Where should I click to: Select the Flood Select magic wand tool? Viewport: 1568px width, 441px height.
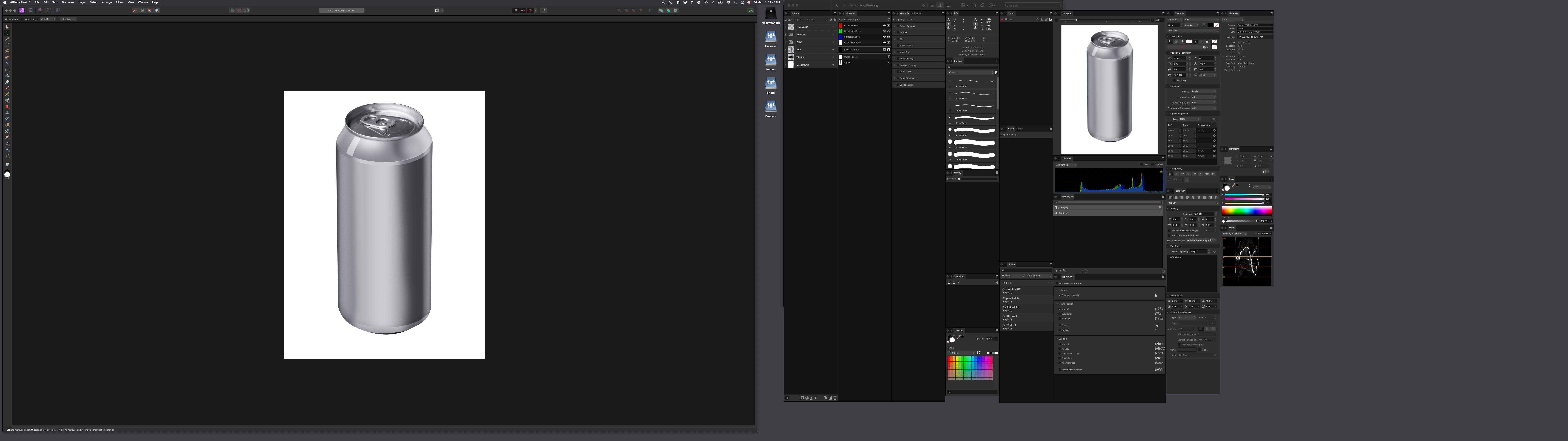click(7, 63)
